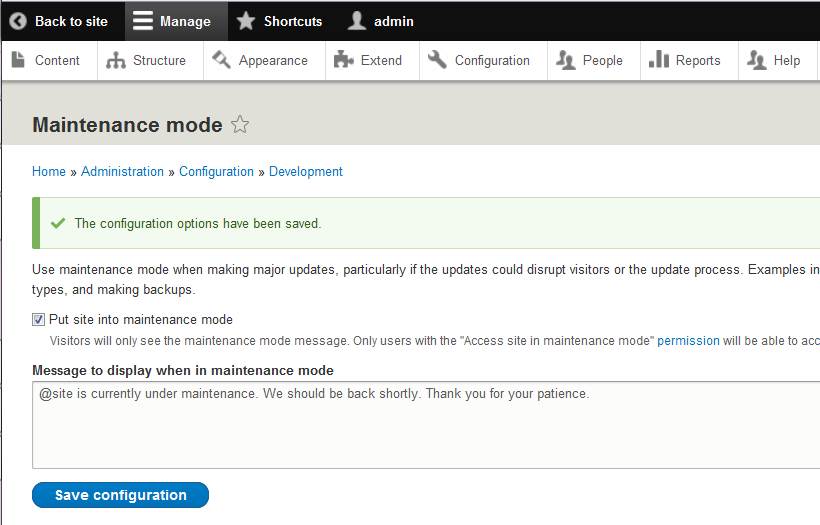The image size is (820, 525).
Task: Click the Appearance paintbrush icon
Action: 222,60
